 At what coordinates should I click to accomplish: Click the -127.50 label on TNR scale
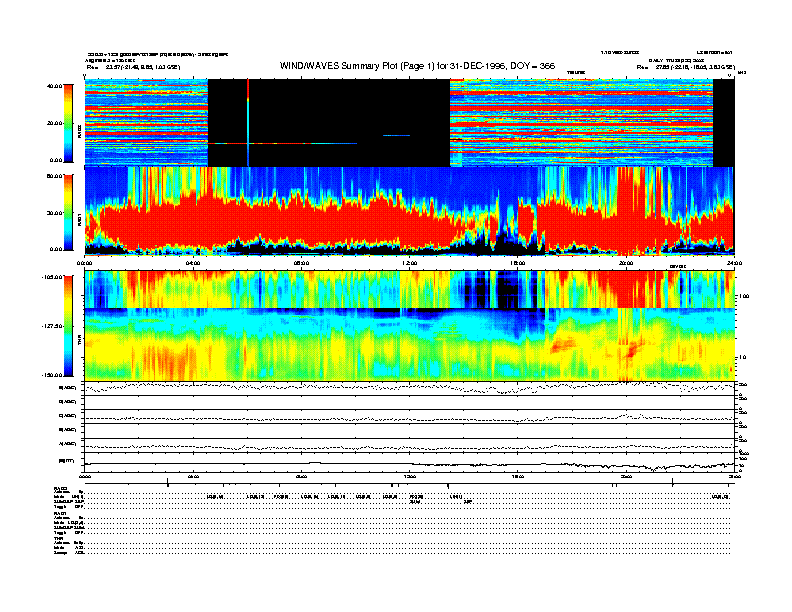click(x=53, y=326)
